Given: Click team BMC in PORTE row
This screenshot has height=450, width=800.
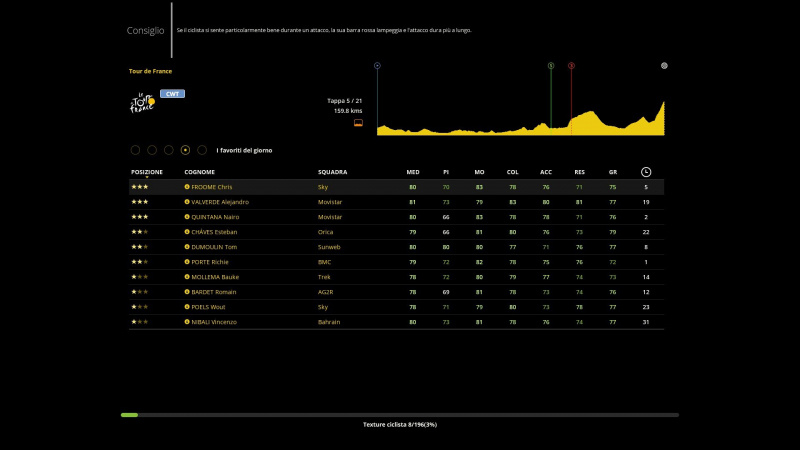Looking at the screenshot, I should [324, 262].
